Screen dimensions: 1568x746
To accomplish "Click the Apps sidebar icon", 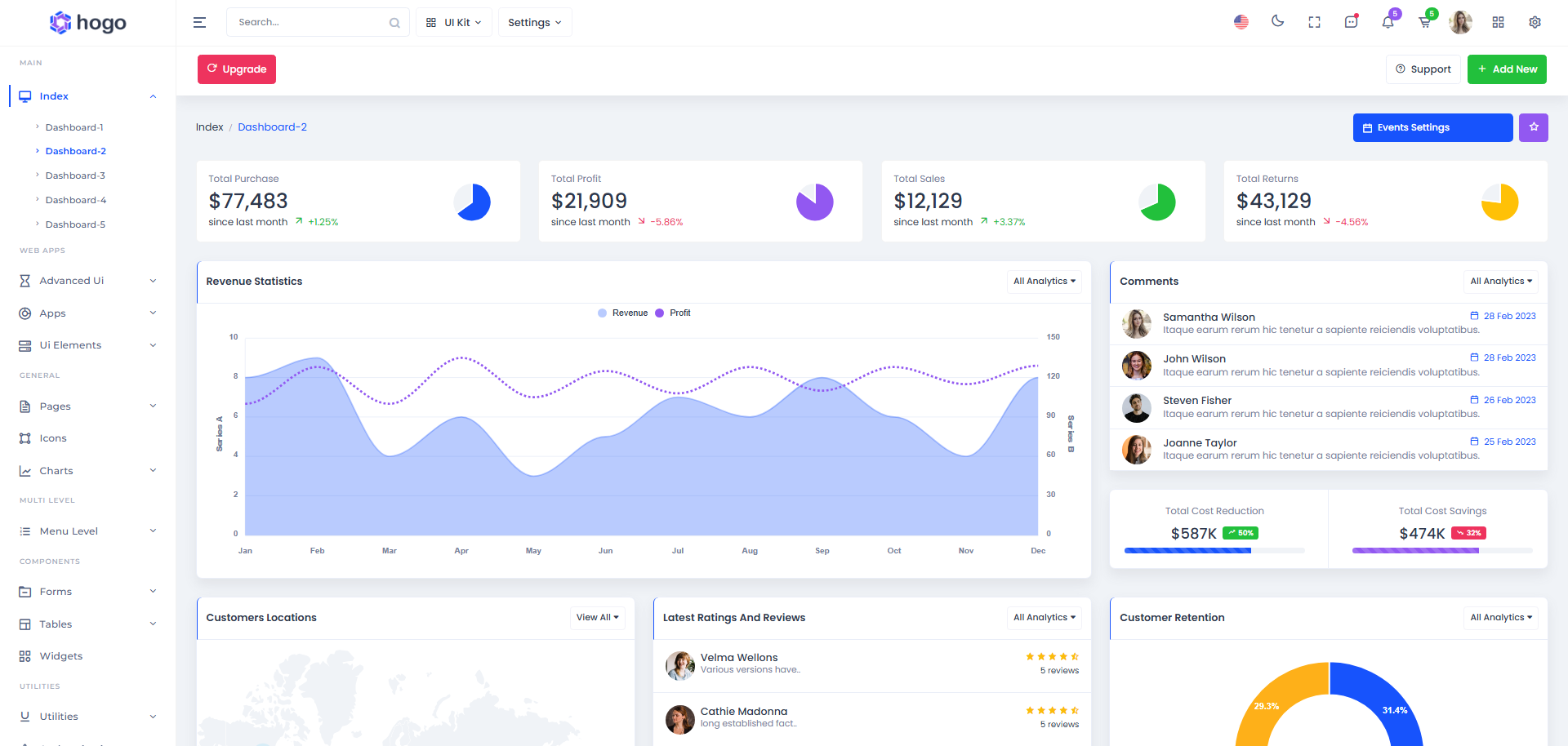I will coord(25,313).
